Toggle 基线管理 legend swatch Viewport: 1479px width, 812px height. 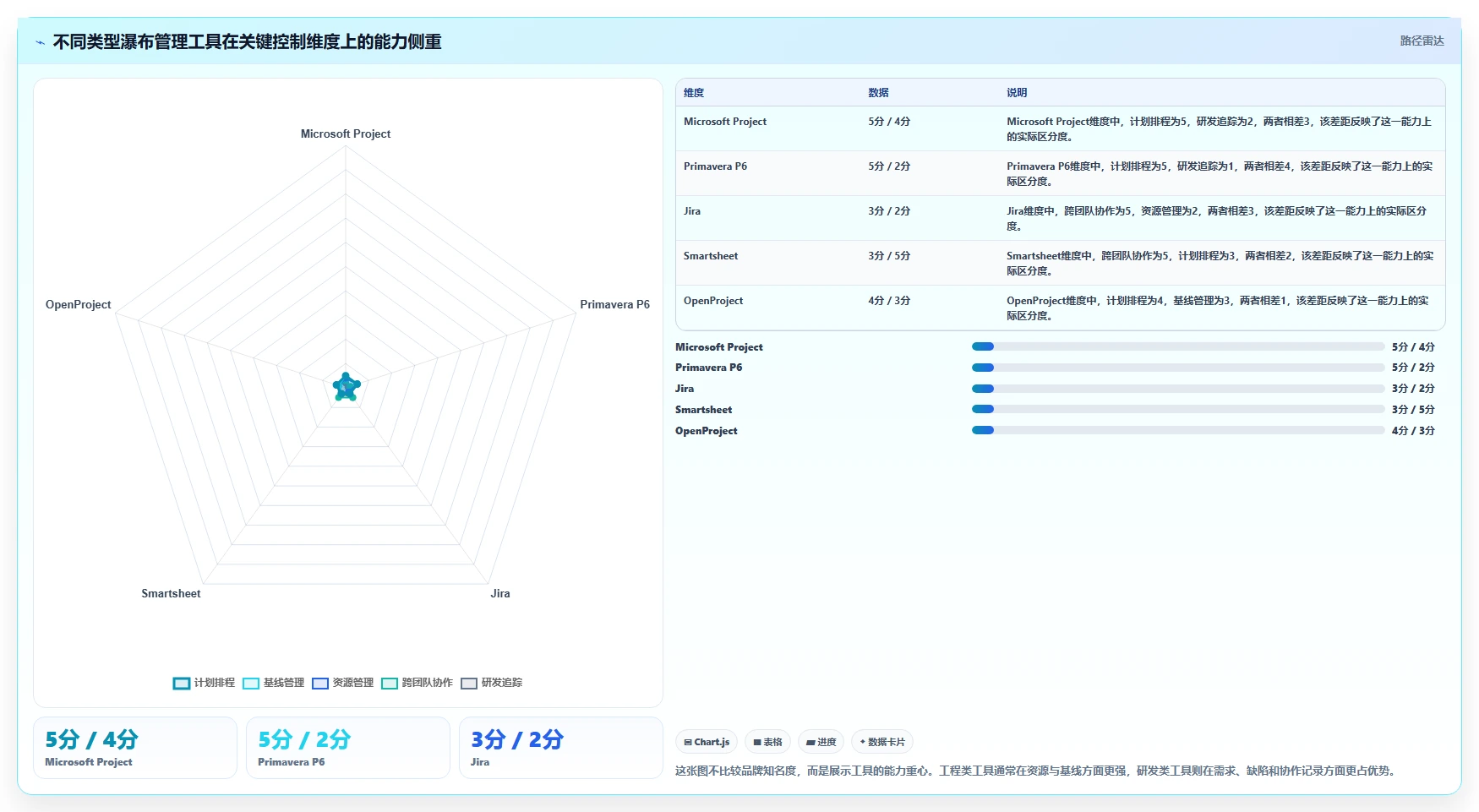[251, 684]
